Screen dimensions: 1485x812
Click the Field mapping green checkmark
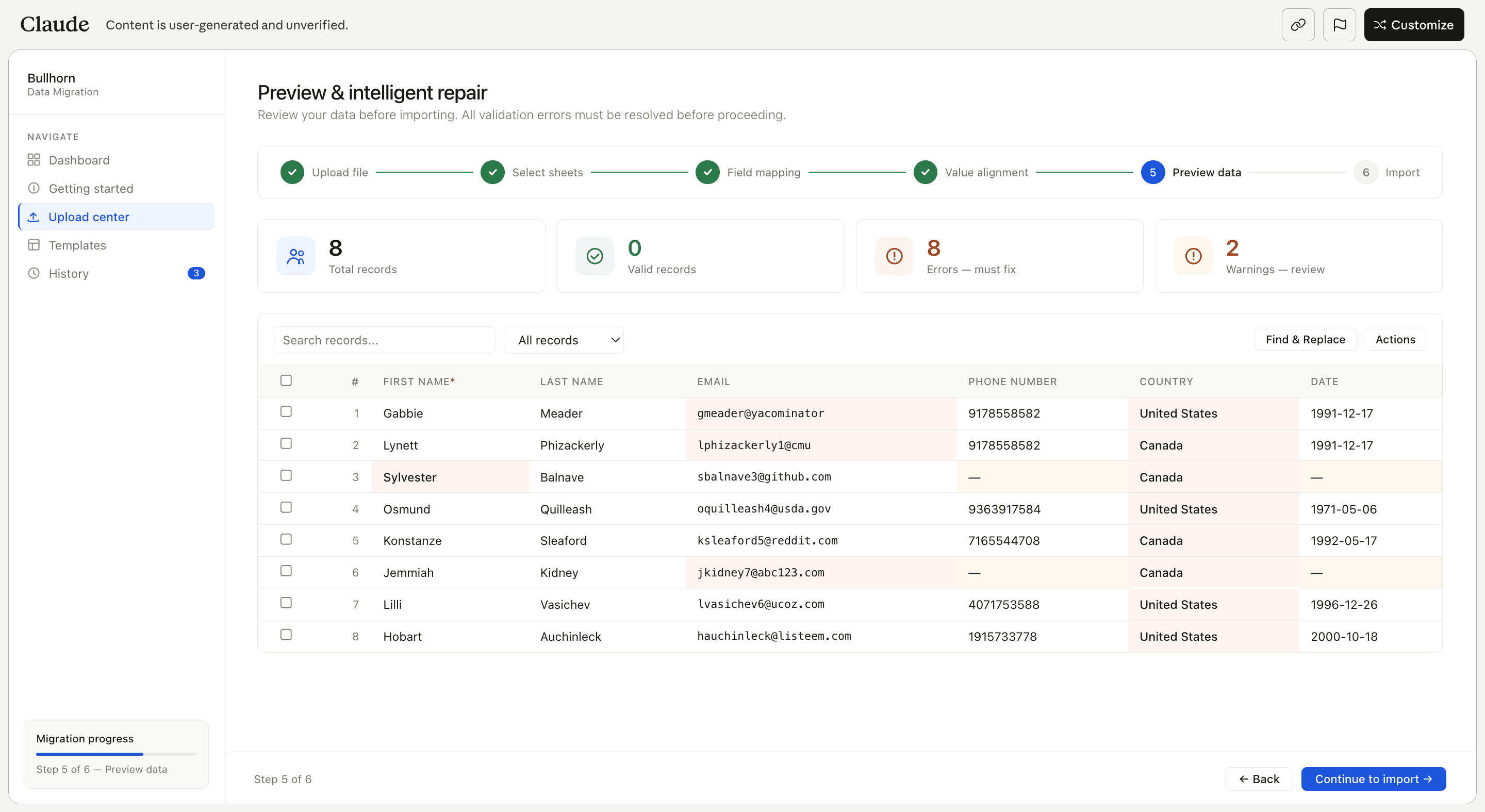707,172
